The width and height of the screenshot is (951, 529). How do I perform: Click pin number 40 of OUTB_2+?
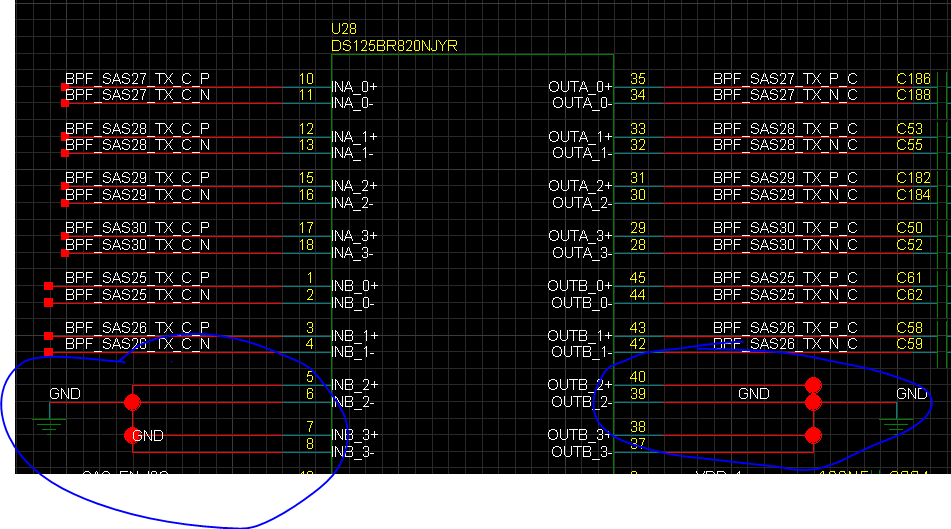(638, 377)
